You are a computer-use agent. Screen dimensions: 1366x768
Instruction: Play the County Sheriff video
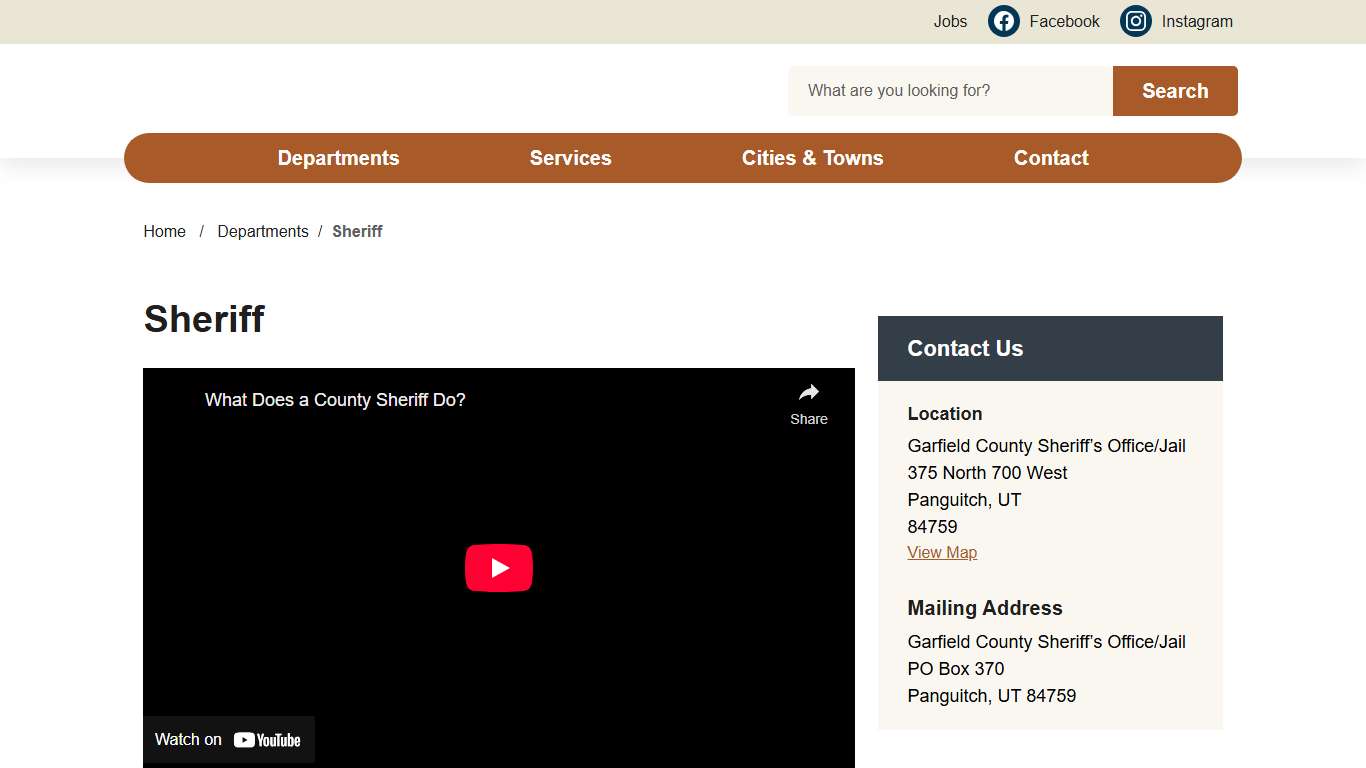pos(498,568)
